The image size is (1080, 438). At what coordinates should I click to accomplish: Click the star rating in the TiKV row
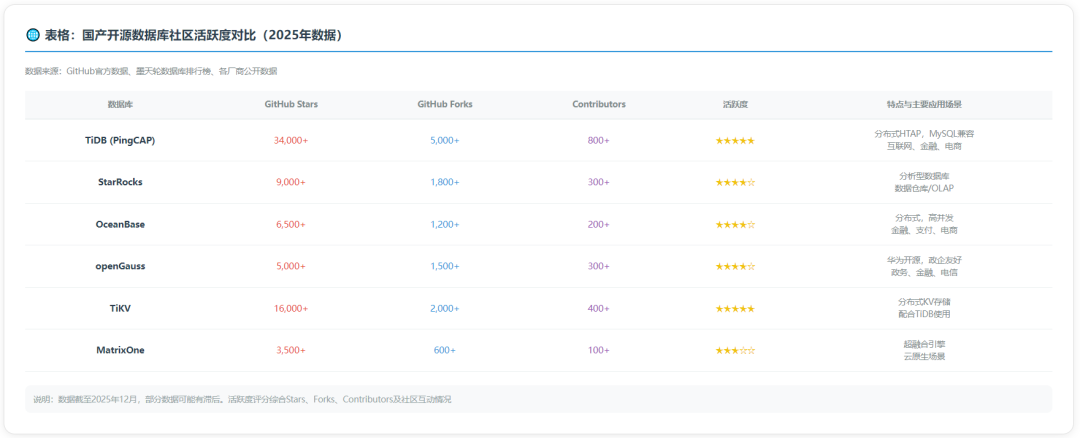(x=735, y=309)
